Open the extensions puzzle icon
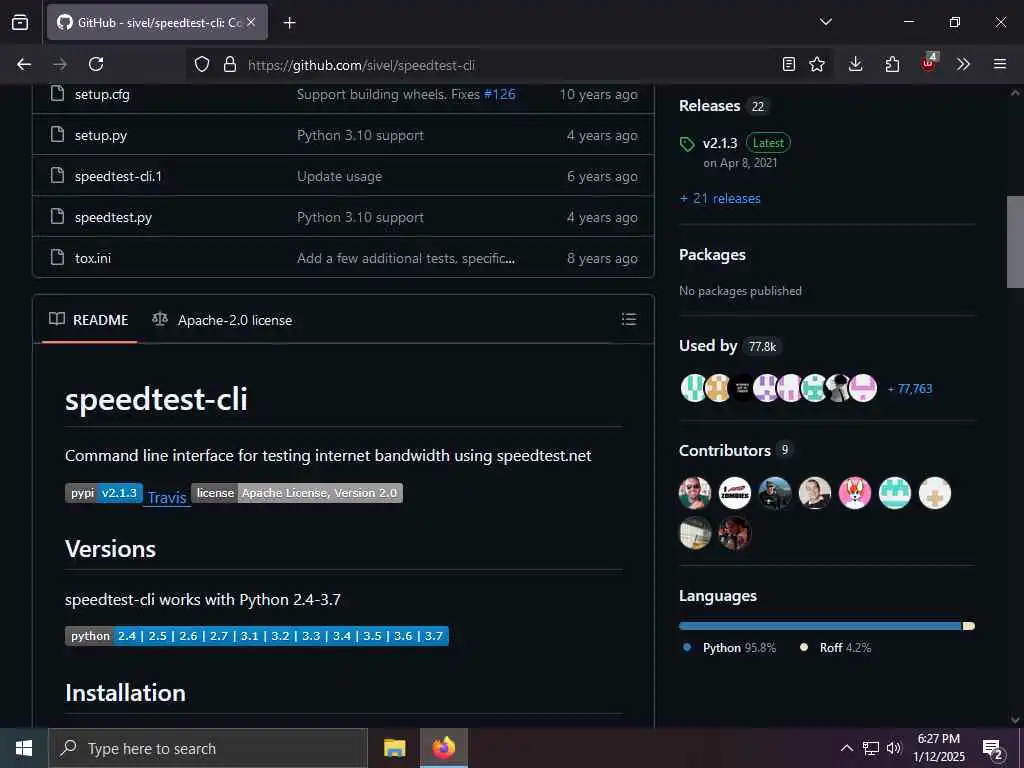1024x768 pixels. coord(892,64)
